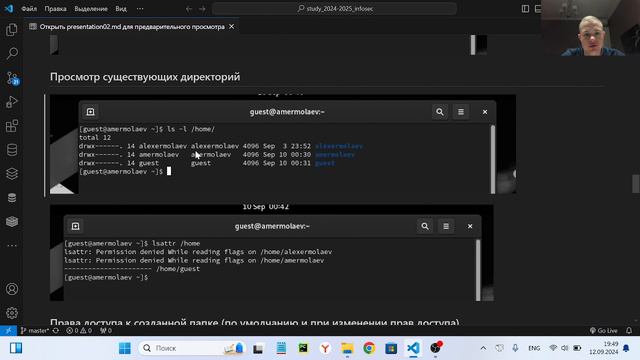The width and height of the screenshot is (640, 360).
Task: Click the lsattr /home terminal screenshot
Action: (272, 253)
